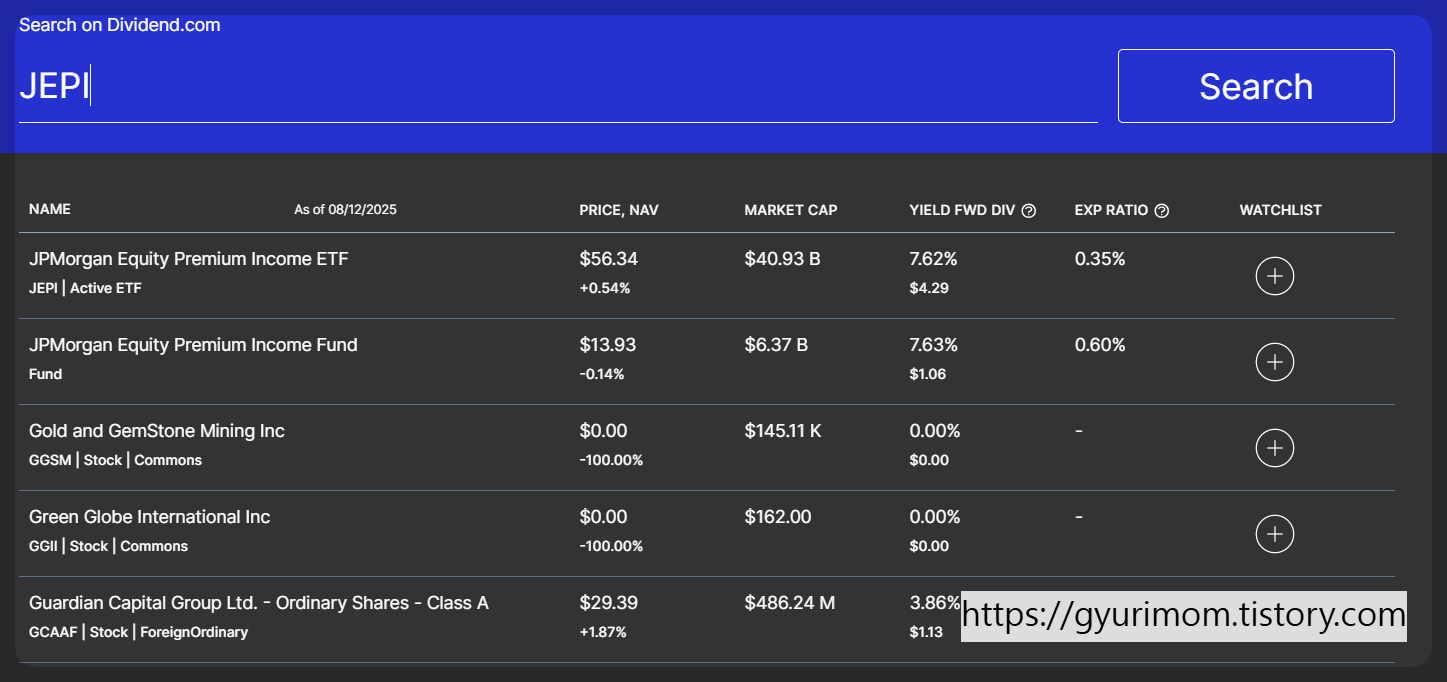Open Exp Ratio help tooltip icon
Screen dimensions: 1447x682
[1162, 211]
